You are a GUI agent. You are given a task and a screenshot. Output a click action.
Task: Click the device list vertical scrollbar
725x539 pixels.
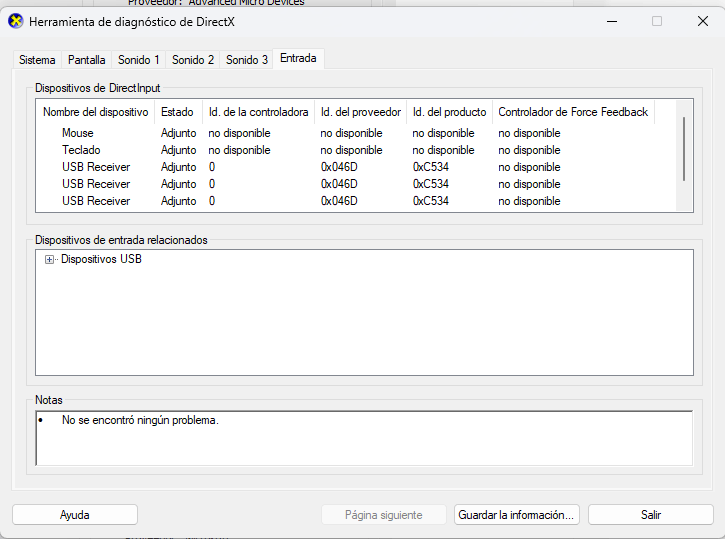click(684, 149)
